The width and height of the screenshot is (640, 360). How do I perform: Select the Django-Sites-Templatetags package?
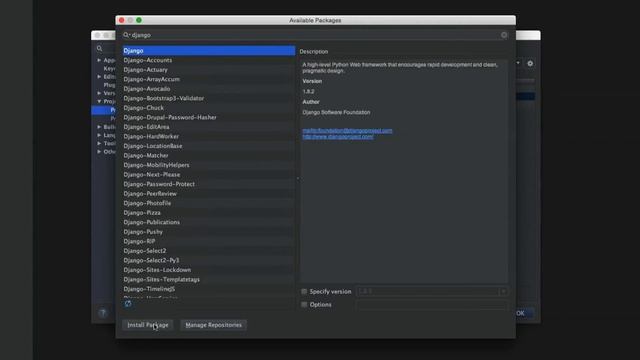point(209,279)
